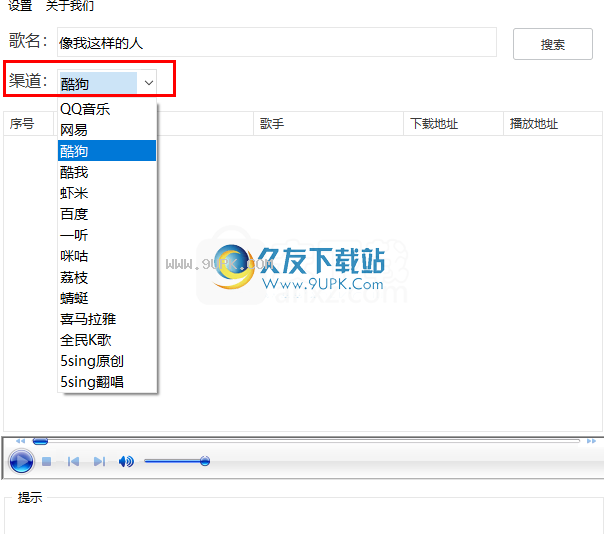
Task: Select 一听 from the channel list
Action: [107, 235]
